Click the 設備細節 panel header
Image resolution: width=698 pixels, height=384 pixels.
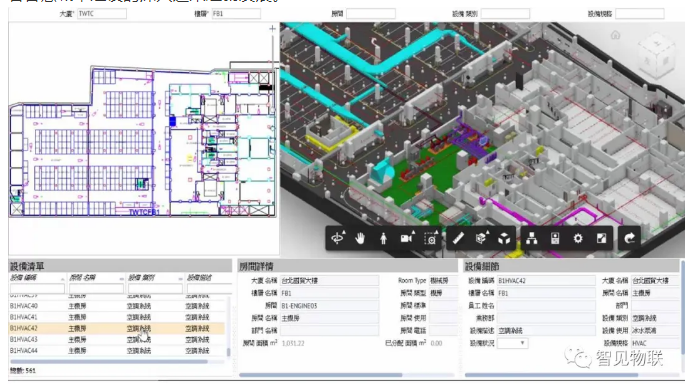pyautogui.click(x=572, y=266)
